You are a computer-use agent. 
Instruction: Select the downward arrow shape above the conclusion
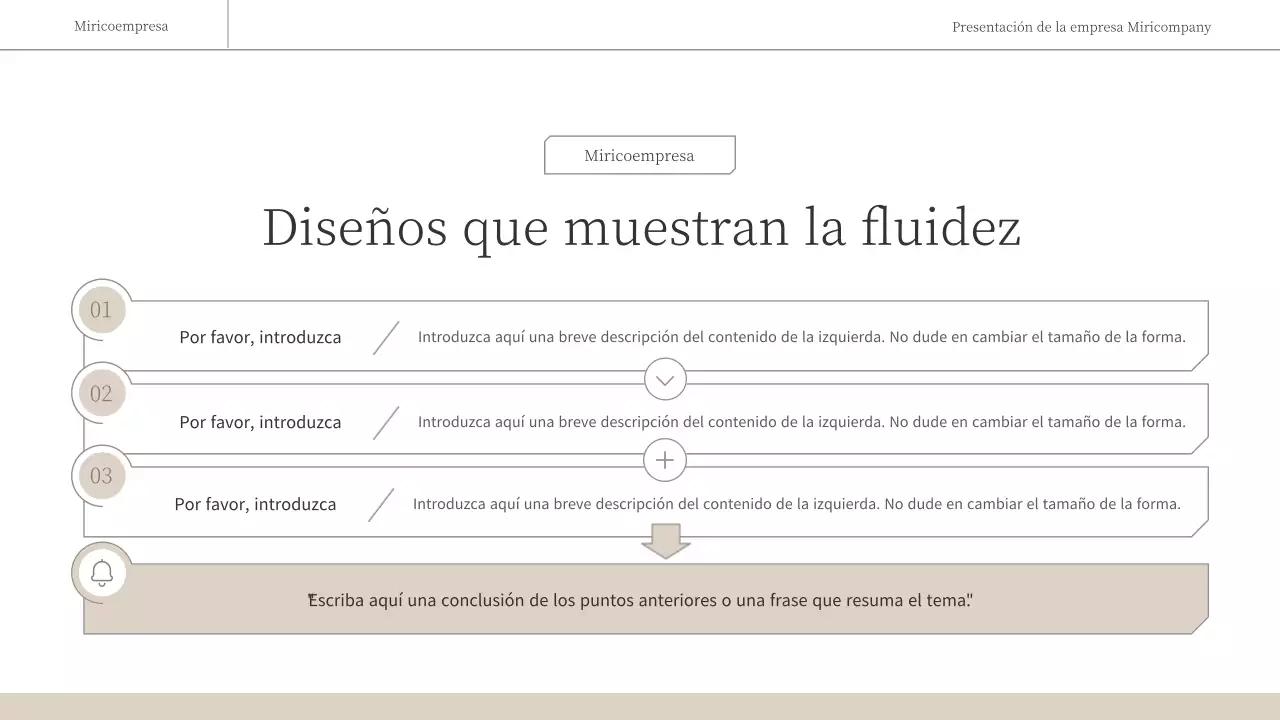point(665,540)
